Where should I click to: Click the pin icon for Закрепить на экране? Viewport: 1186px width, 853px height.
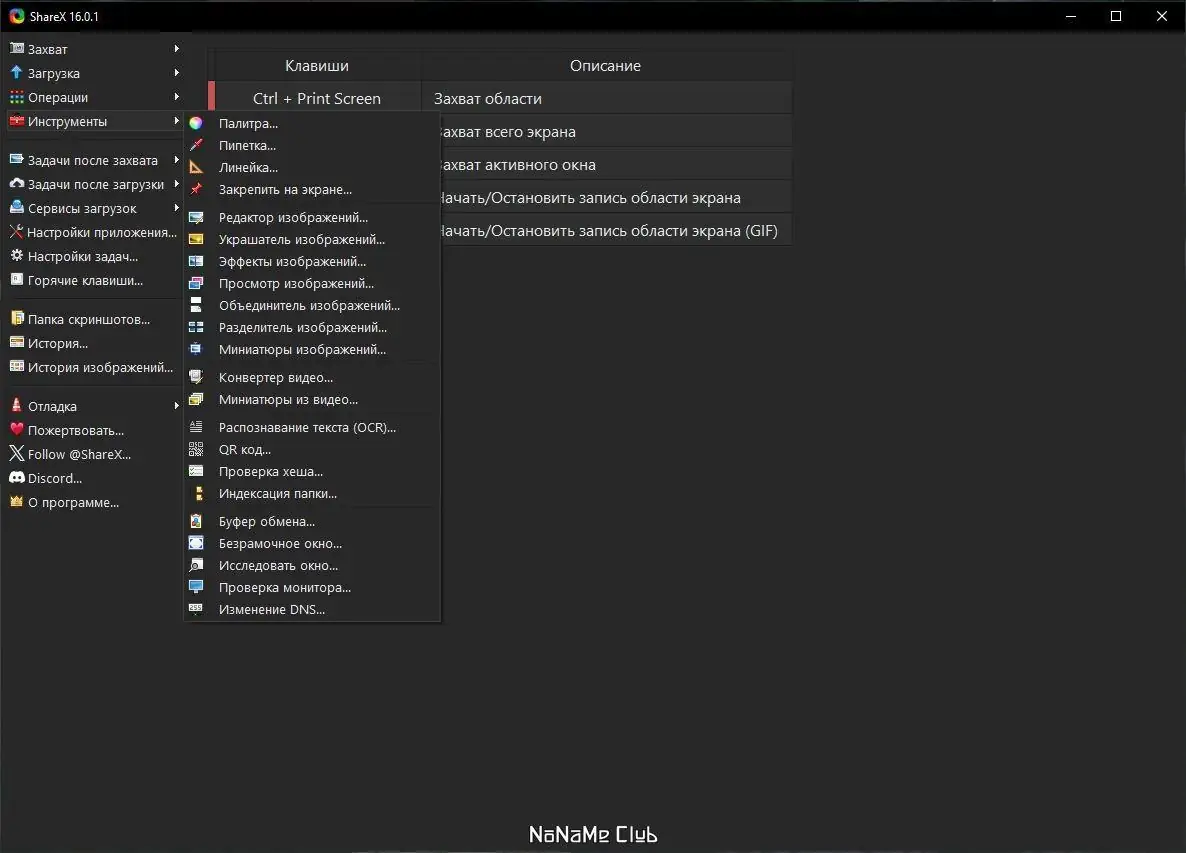click(196, 189)
